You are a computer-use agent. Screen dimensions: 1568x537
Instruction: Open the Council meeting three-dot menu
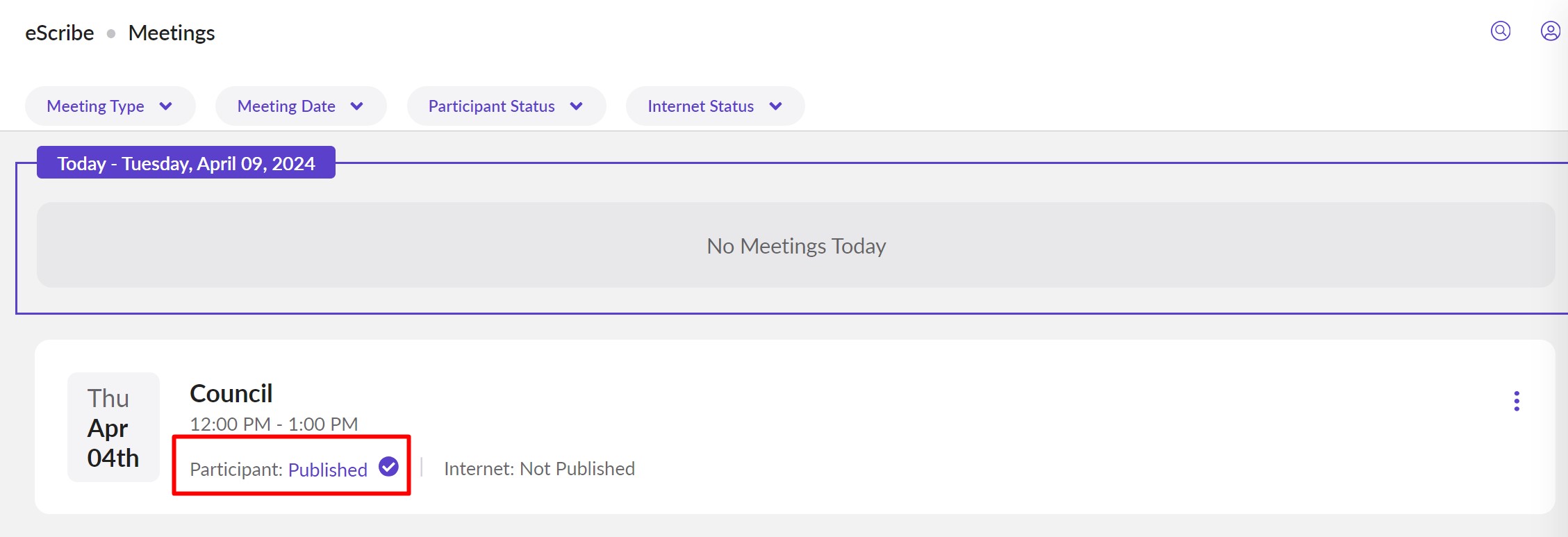point(1517,401)
